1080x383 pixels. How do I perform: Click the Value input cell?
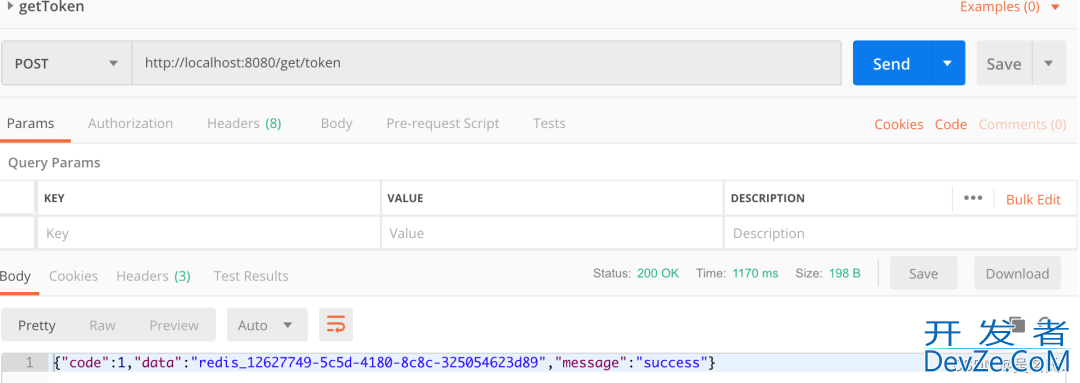coord(552,233)
